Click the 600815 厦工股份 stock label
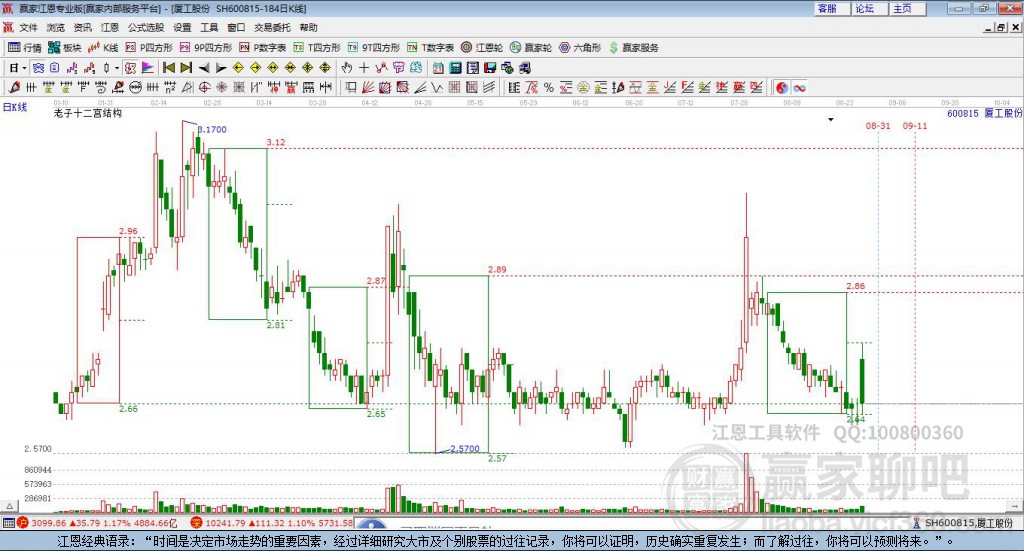The width and height of the screenshot is (1024, 551). click(x=984, y=114)
